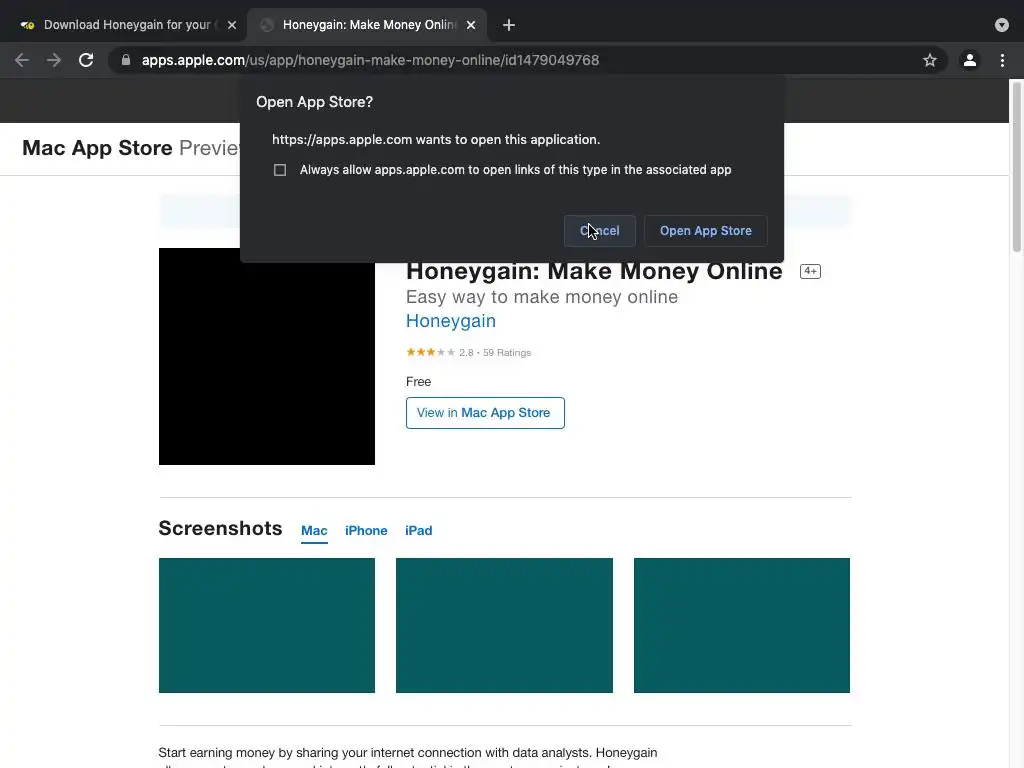Click the forward navigation arrow
This screenshot has width=1024, height=768.
[54, 60]
